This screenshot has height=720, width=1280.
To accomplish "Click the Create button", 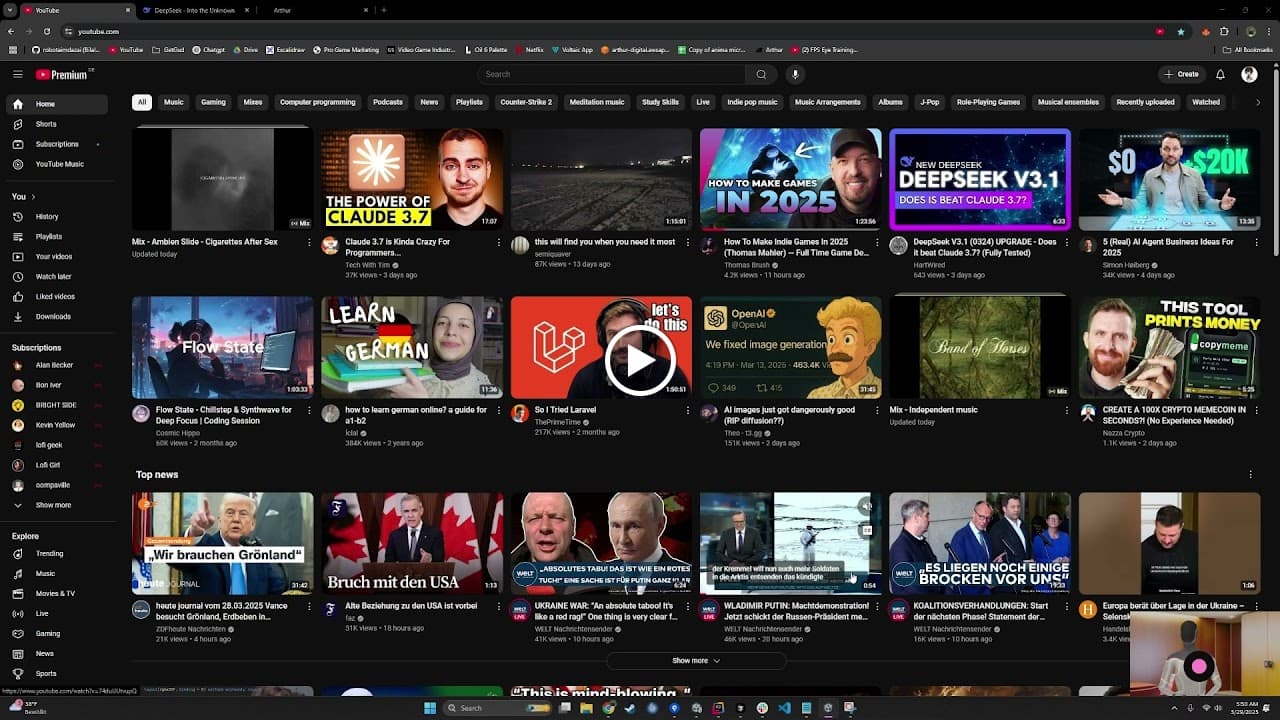I will [1181, 74].
